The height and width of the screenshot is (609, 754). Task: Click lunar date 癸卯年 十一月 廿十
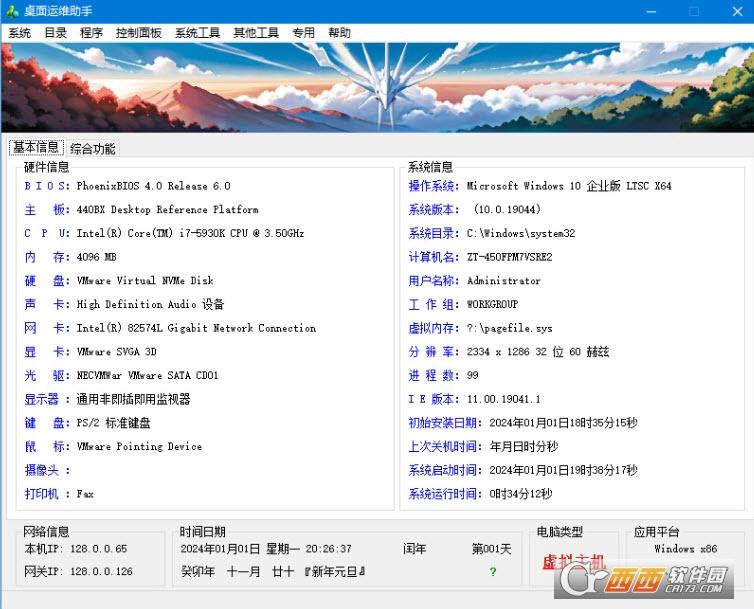pos(237,571)
